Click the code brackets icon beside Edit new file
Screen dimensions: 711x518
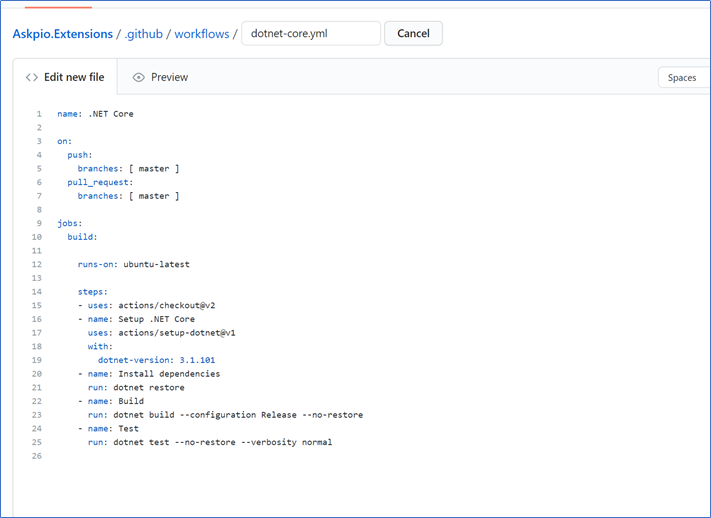pos(32,78)
